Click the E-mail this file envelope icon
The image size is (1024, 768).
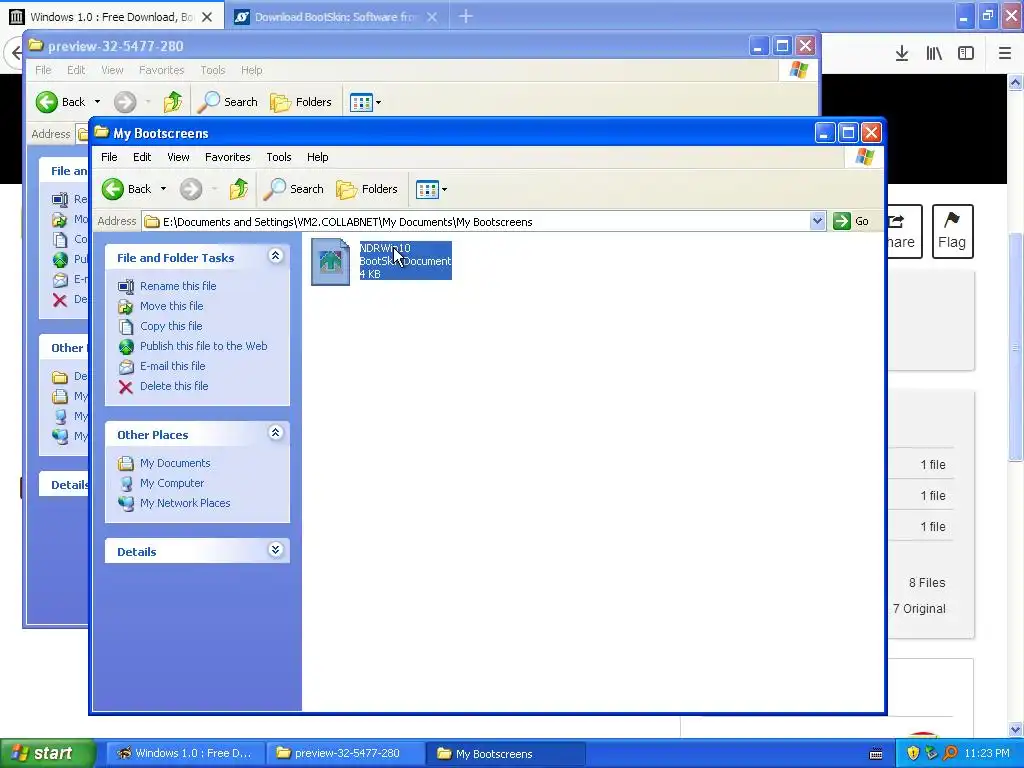(126, 367)
